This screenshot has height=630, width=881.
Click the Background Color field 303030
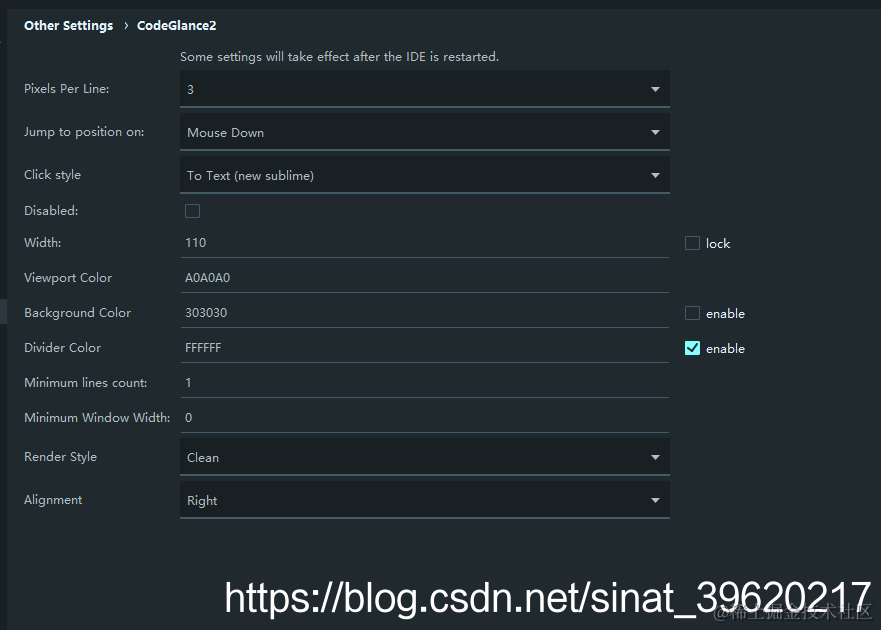click(x=425, y=313)
